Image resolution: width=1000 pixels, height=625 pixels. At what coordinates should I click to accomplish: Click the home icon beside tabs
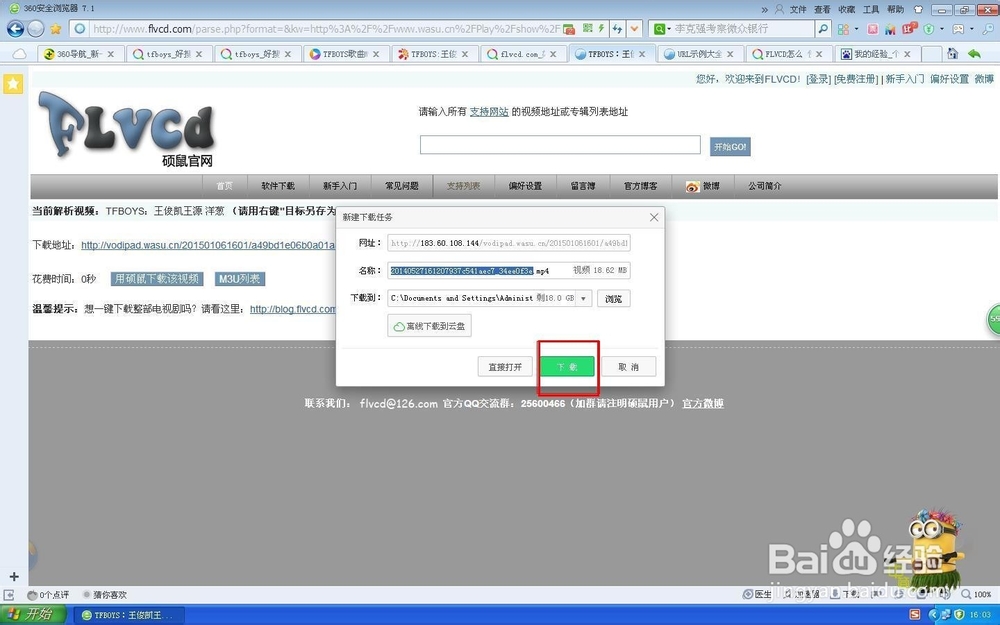point(952,54)
